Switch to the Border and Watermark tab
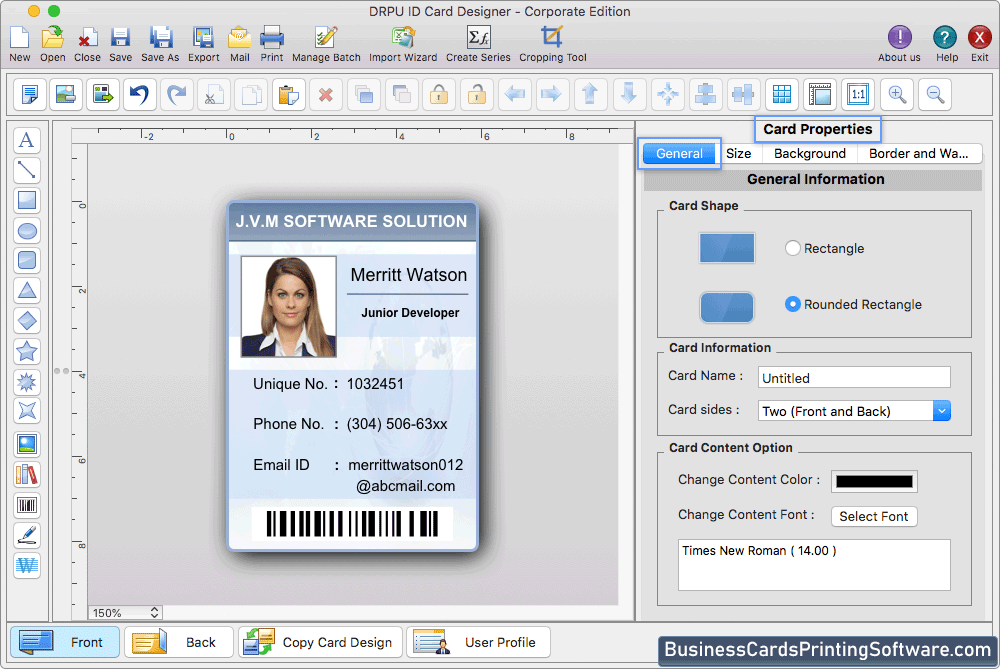This screenshot has width=1000, height=669. click(918, 154)
